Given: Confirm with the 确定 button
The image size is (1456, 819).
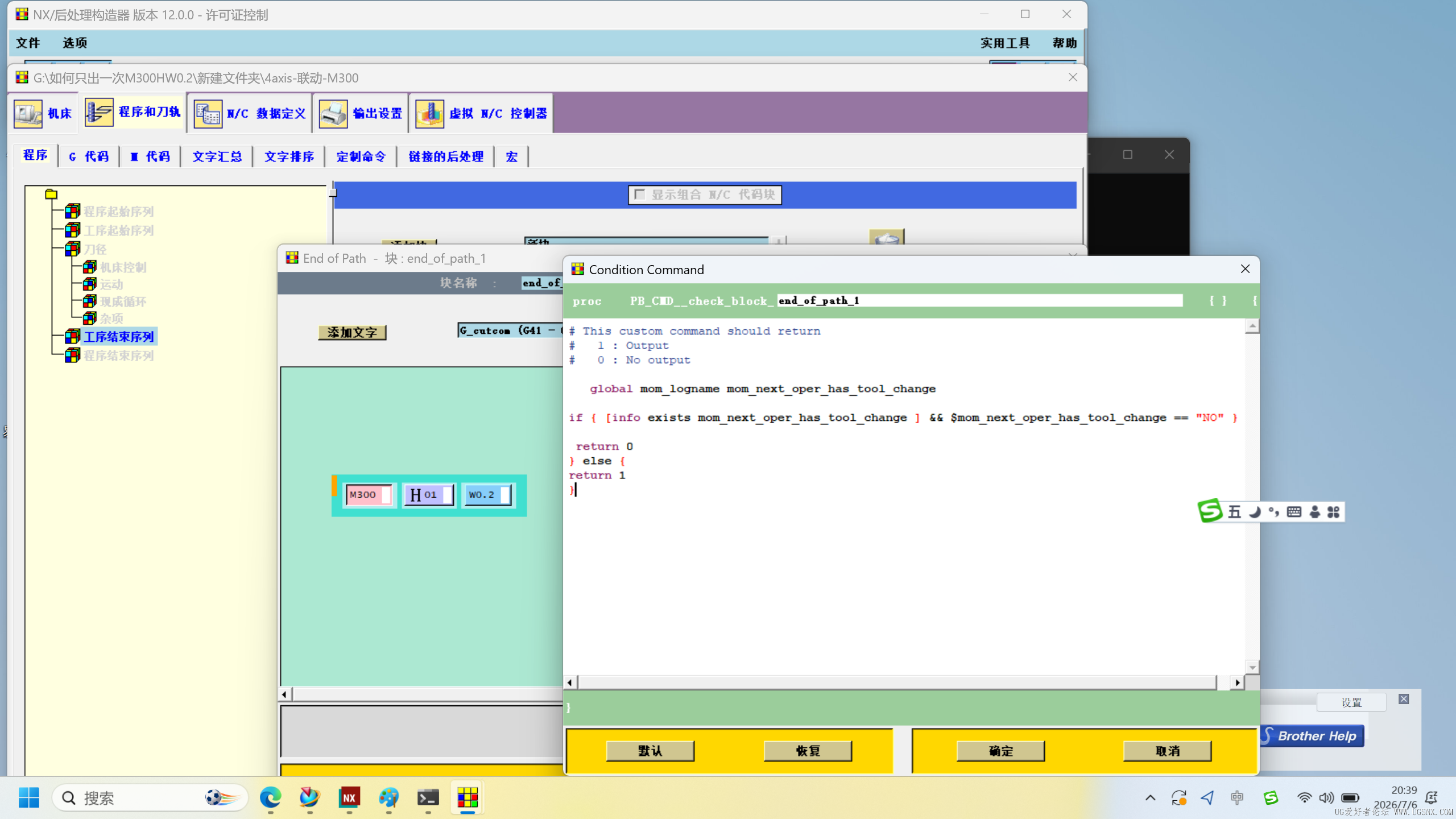Looking at the screenshot, I should click(x=1000, y=751).
